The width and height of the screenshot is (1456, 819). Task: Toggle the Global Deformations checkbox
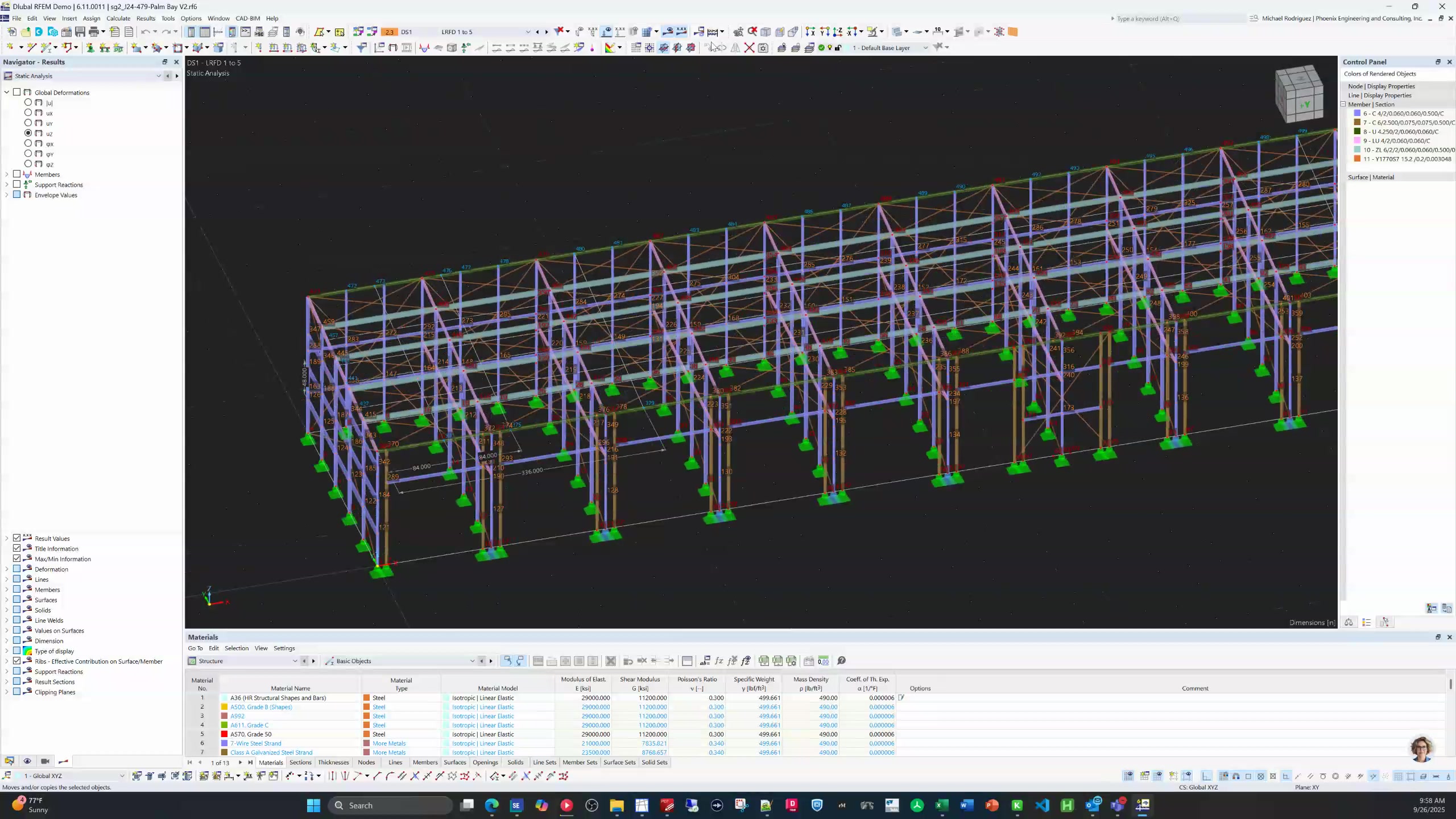click(17, 93)
